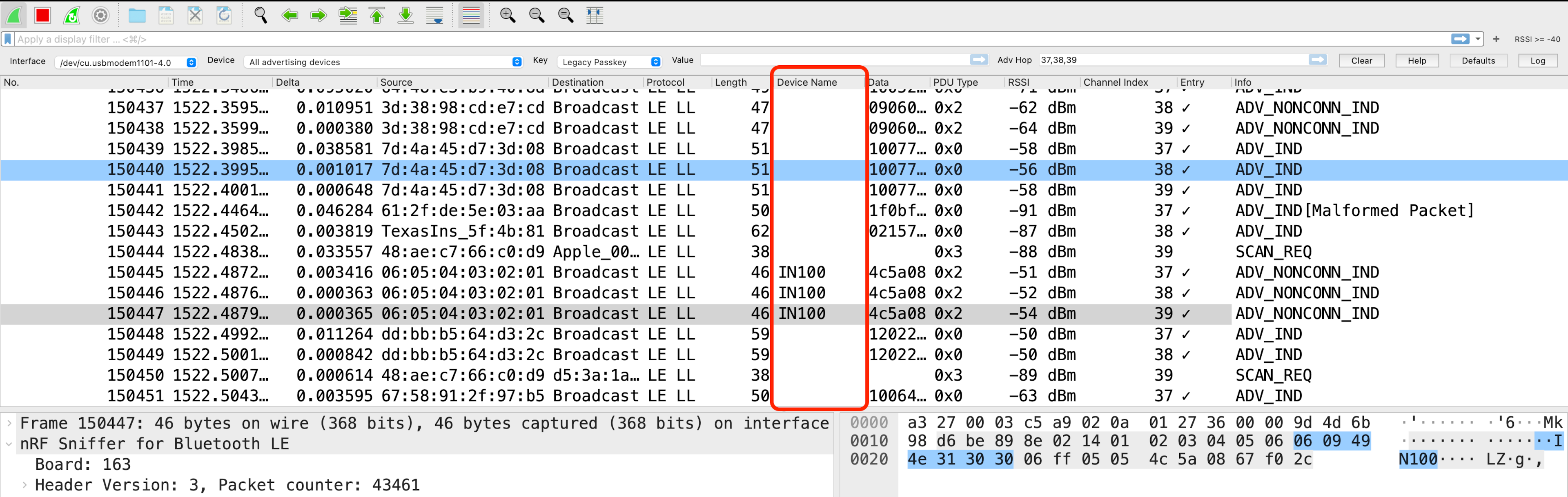The width and height of the screenshot is (1568, 497).
Task: Reload this capture file
Action: coord(224,15)
